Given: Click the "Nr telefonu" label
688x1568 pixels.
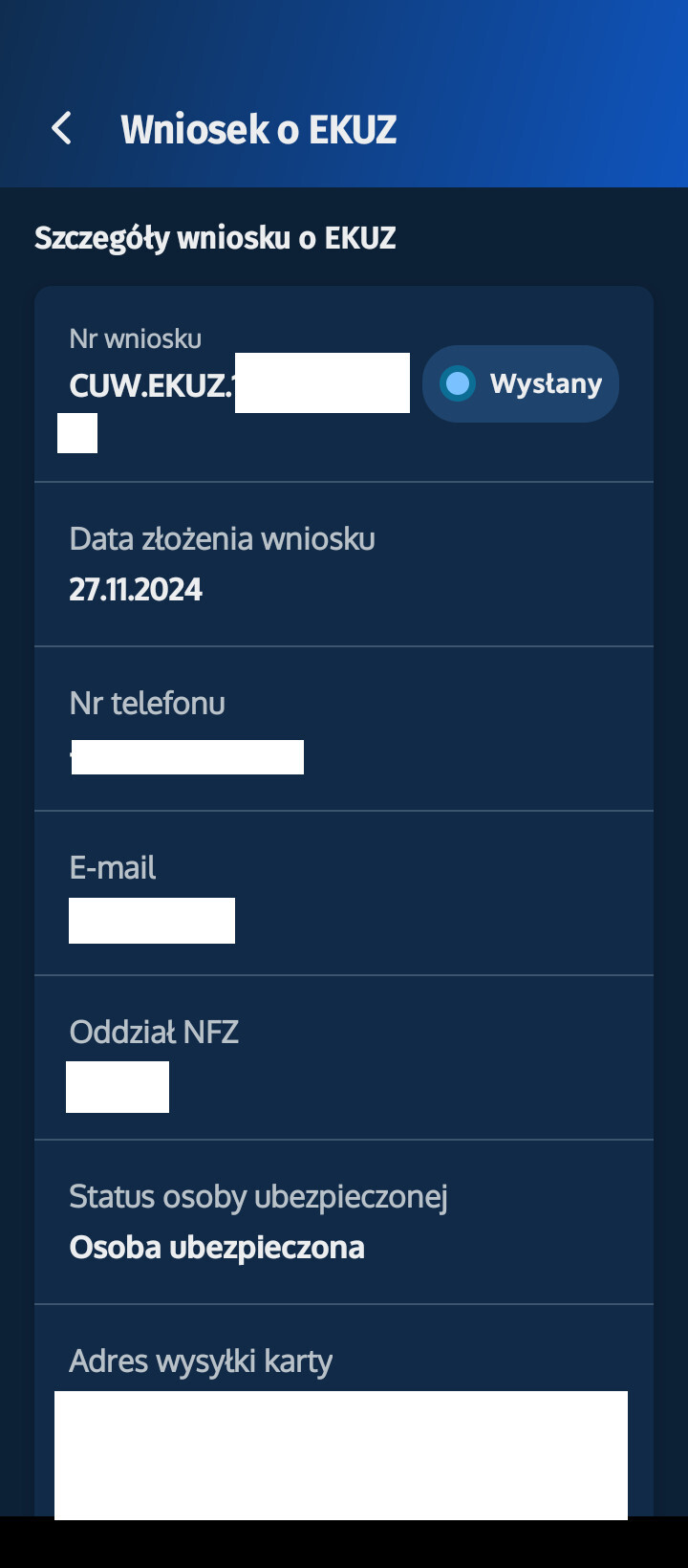Looking at the screenshot, I should [147, 704].
